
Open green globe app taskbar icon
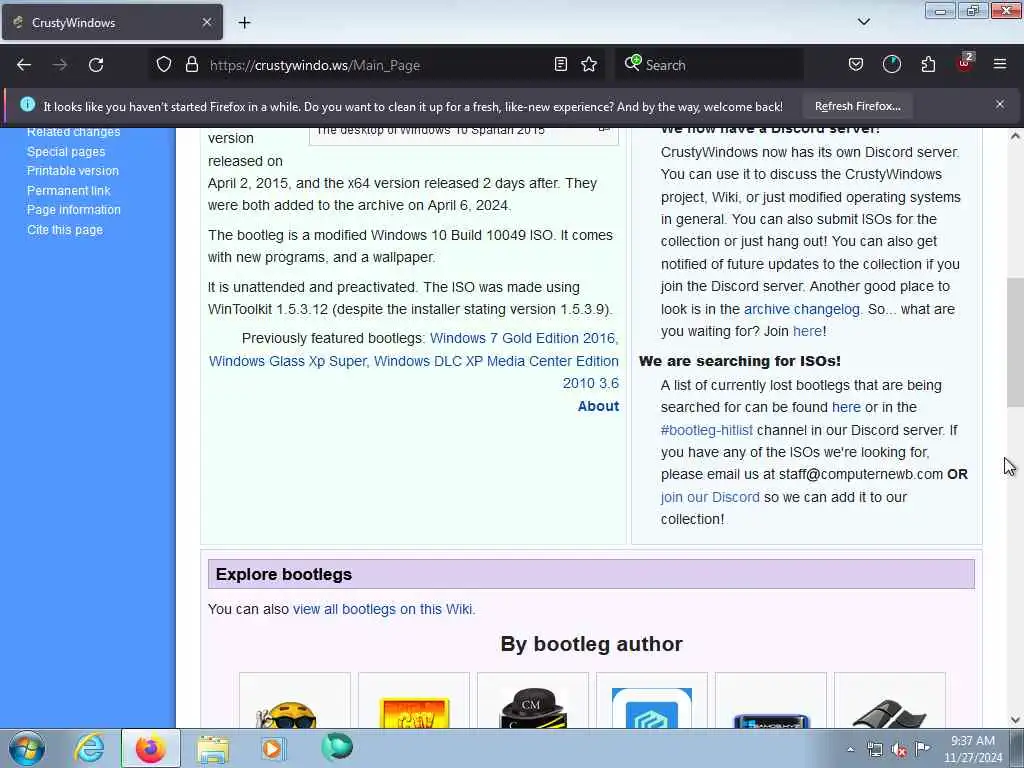point(337,747)
